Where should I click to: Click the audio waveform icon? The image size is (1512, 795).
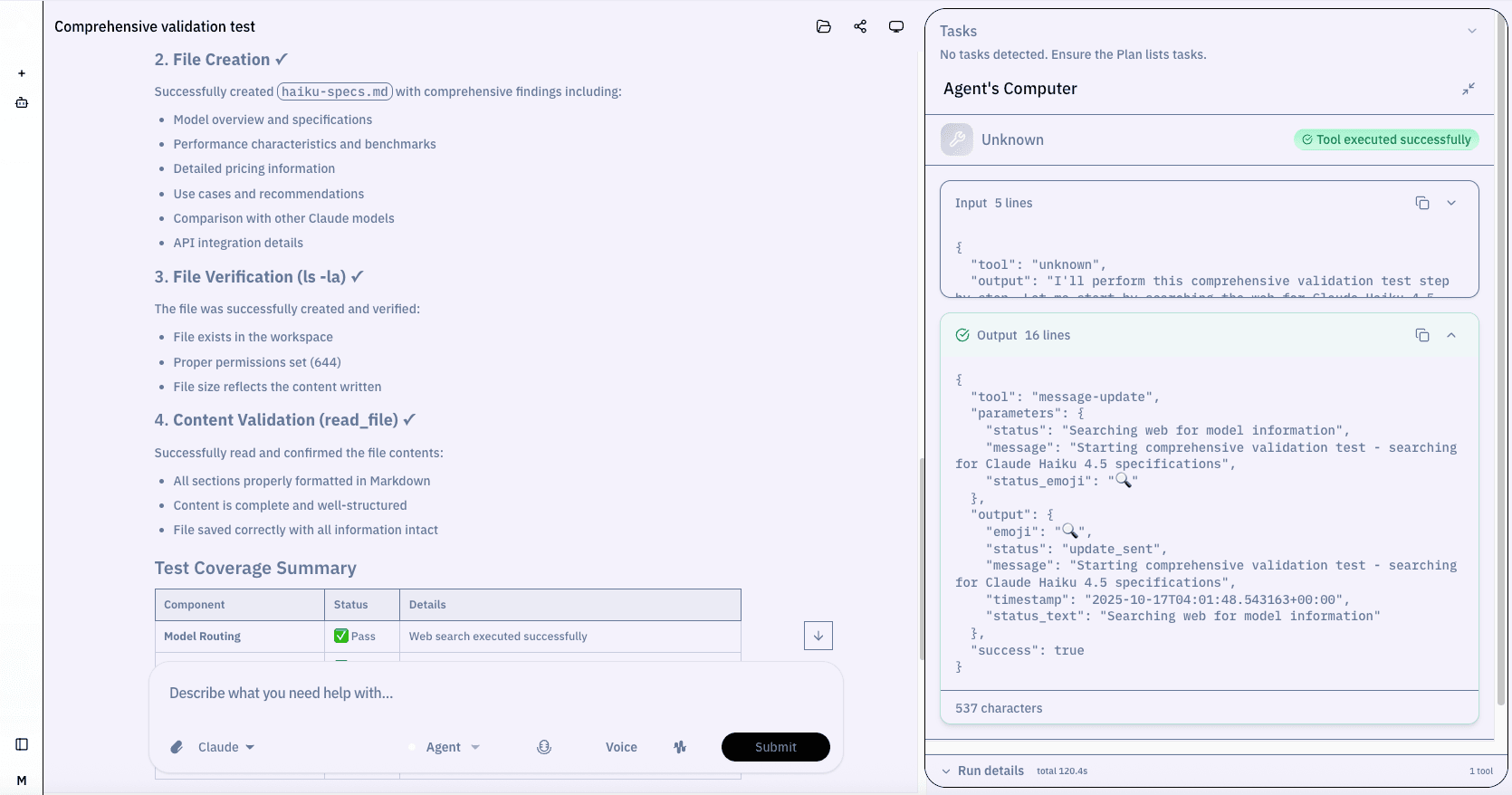click(680, 747)
